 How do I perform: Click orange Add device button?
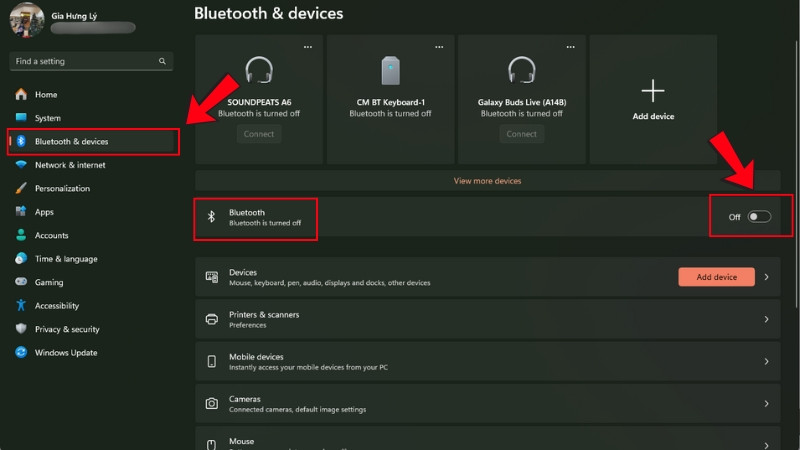716,277
